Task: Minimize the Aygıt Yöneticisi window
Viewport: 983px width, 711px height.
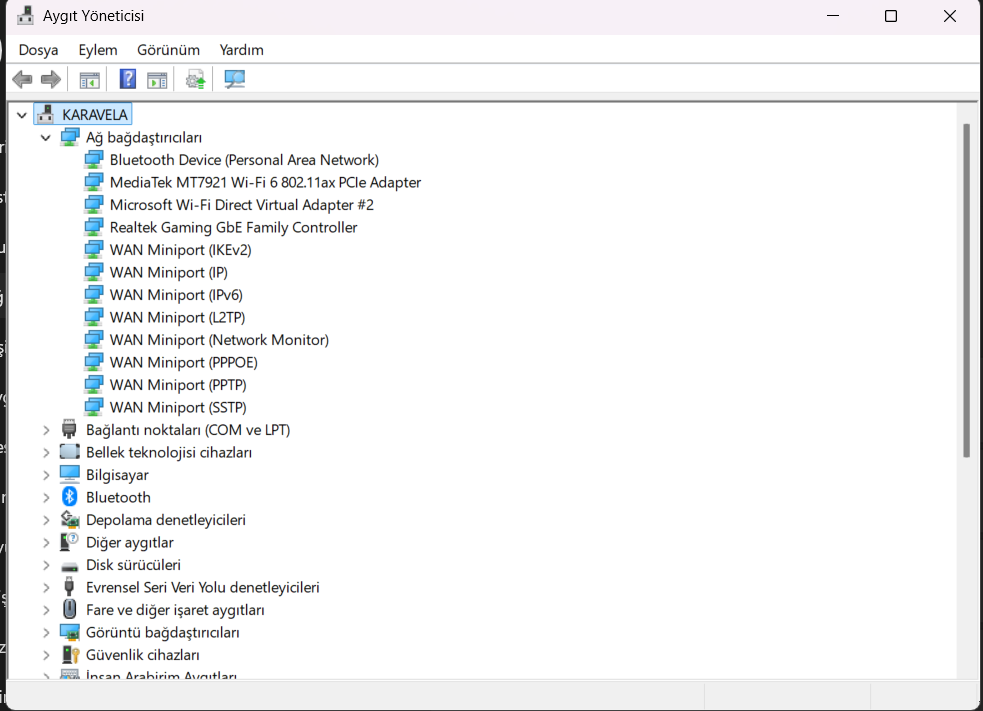Action: click(833, 16)
